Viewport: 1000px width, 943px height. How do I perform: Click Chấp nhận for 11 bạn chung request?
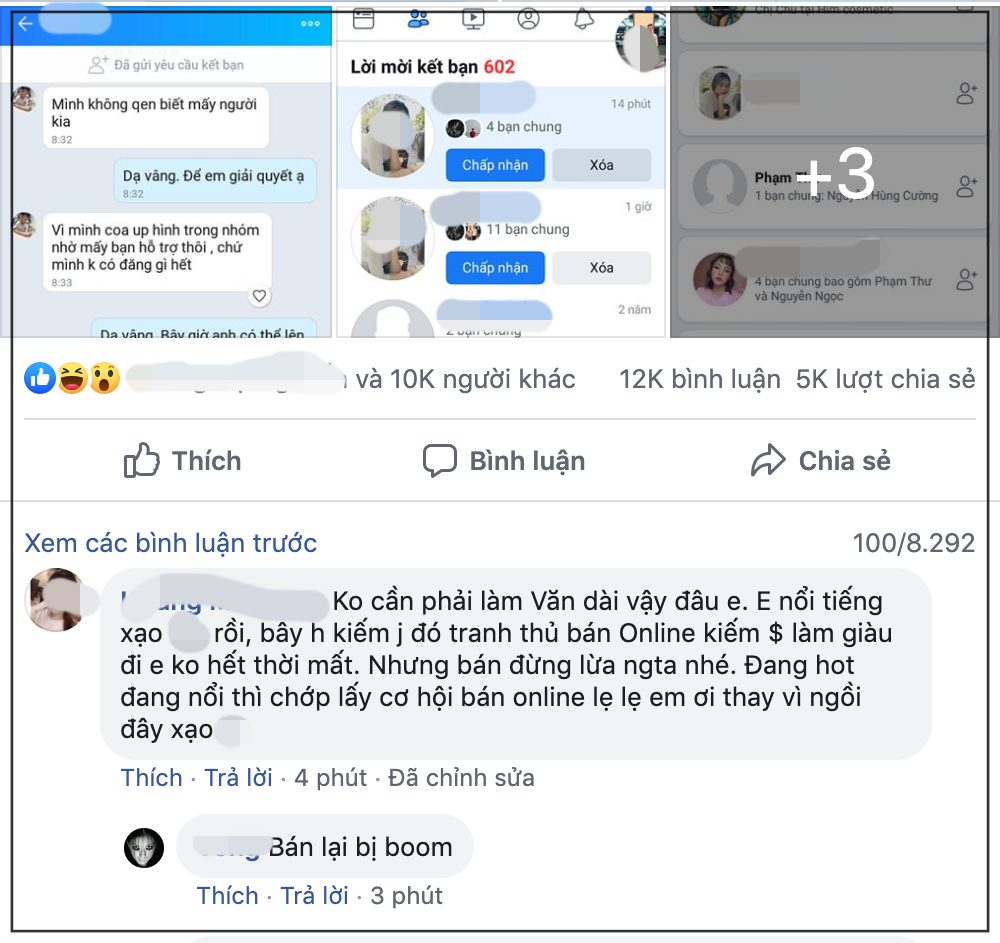[x=495, y=268]
